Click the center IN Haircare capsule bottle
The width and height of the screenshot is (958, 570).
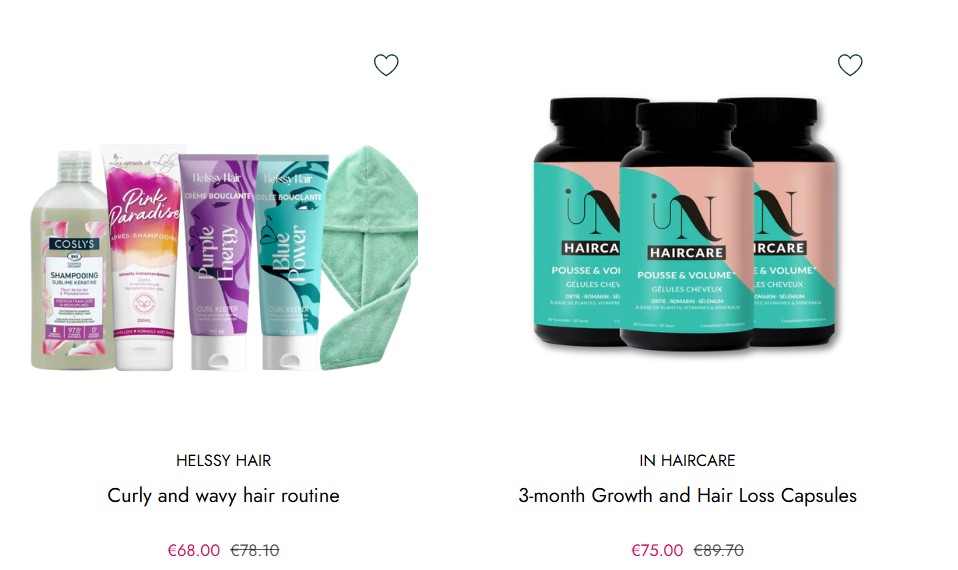pyautogui.click(x=686, y=227)
